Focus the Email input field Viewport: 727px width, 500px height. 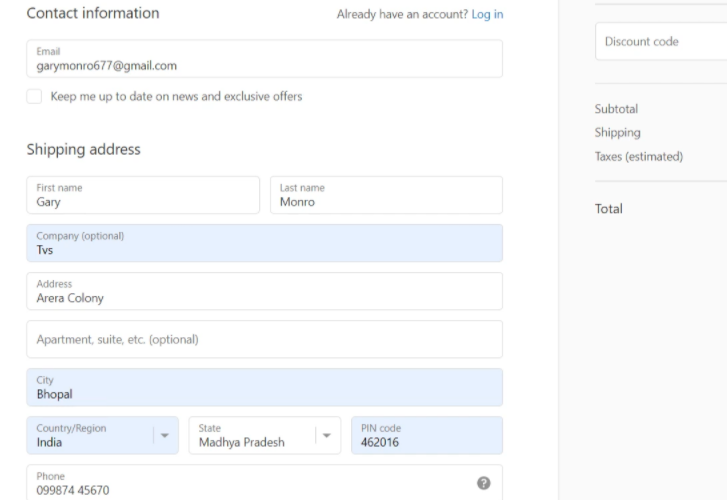coord(264,59)
